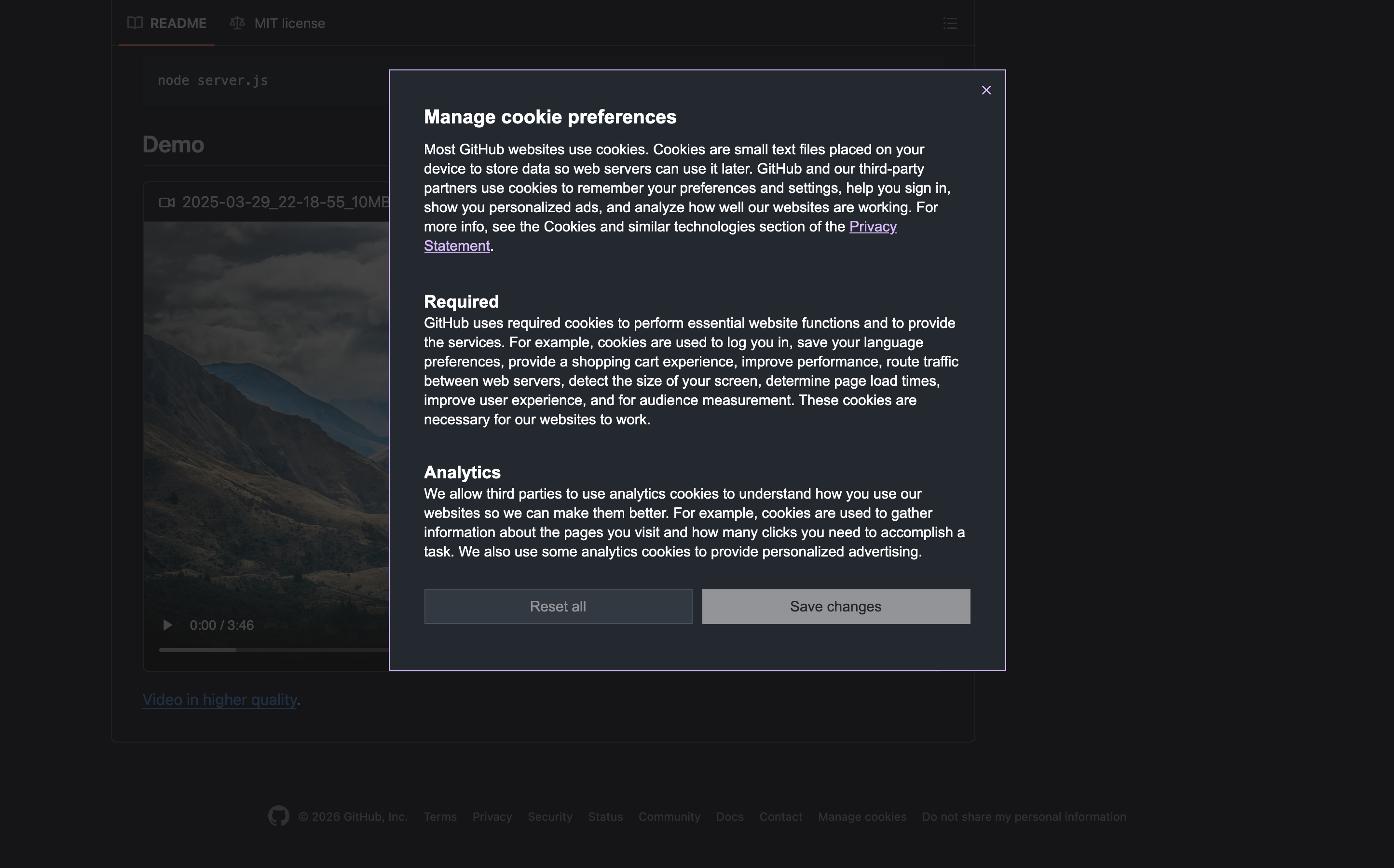Viewport: 1394px width, 868px height.
Task: Open the MIT license tab
Action: (289, 23)
